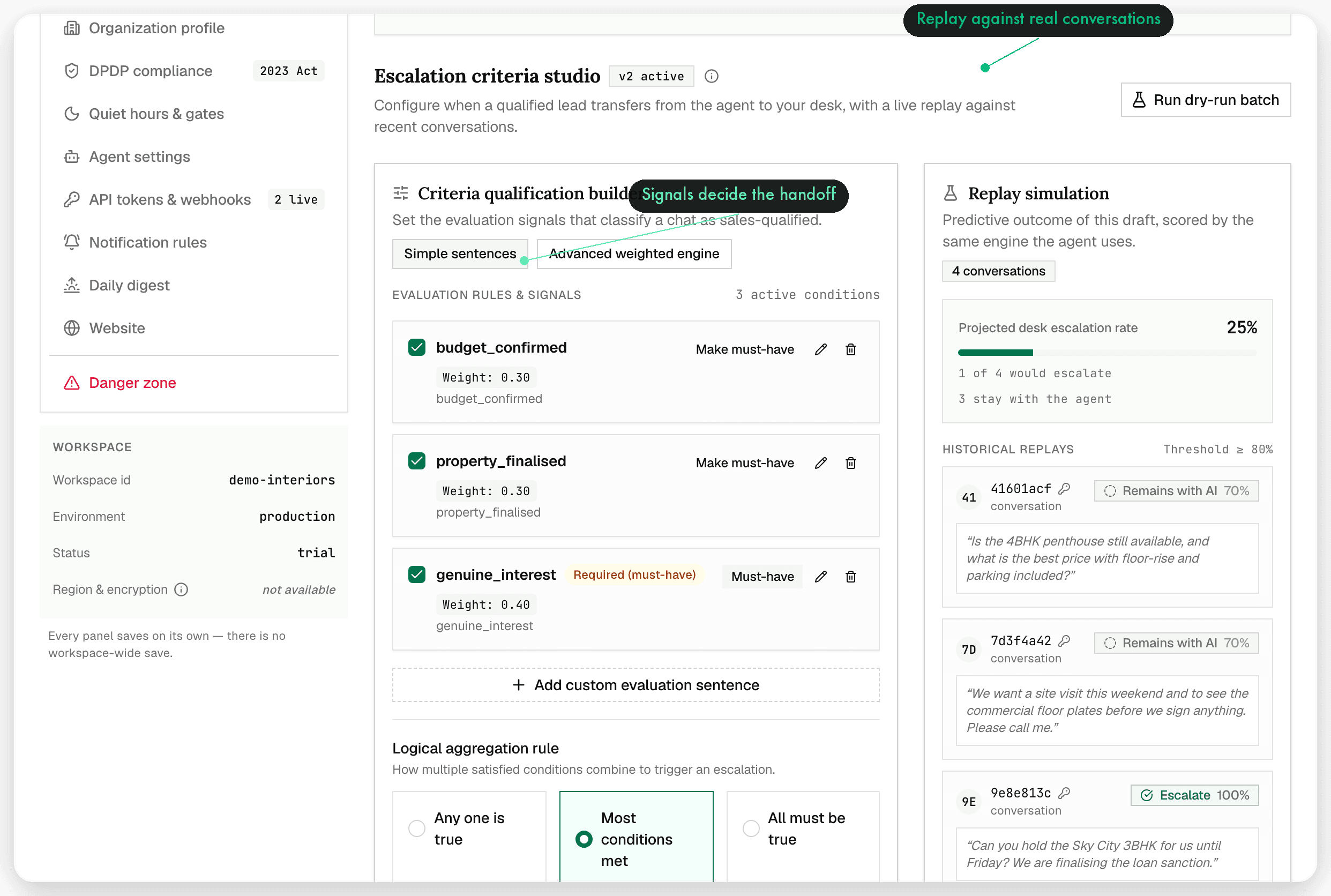Make budget_confirmed a must-have
Screen dimensions: 1331x896
[745, 349]
